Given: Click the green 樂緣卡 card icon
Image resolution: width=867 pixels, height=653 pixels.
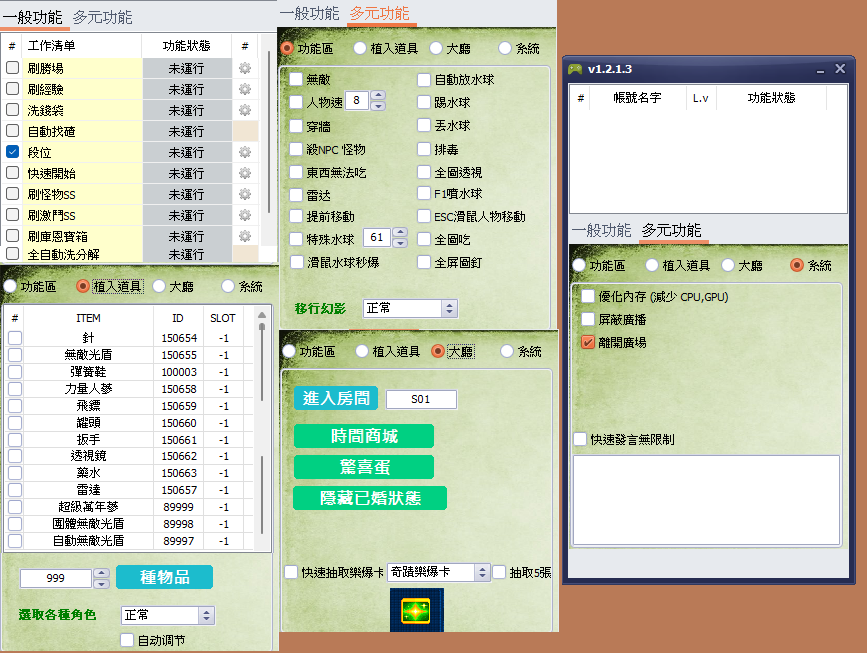Looking at the screenshot, I should [x=416, y=609].
